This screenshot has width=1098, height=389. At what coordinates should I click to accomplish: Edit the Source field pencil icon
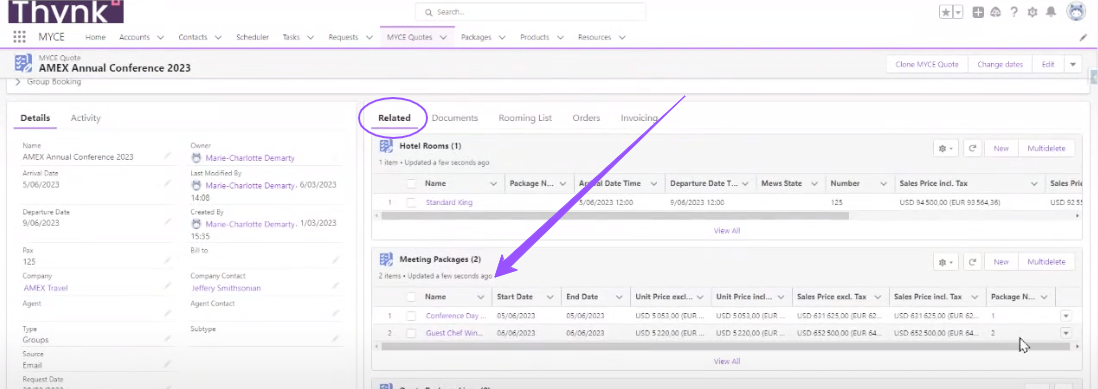click(x=167, y=365)
